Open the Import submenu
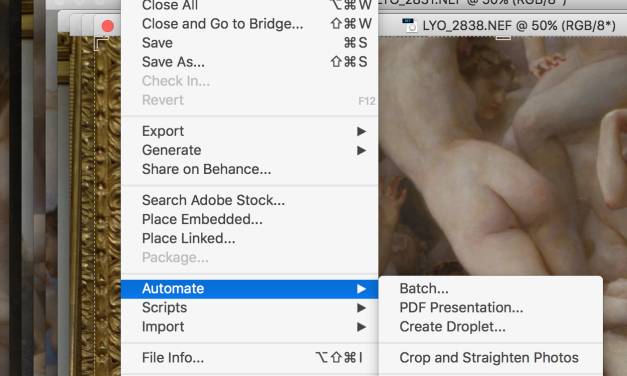The width and height of the screenshot is (627, 376). pyautogui.click(x=250, y=327)
